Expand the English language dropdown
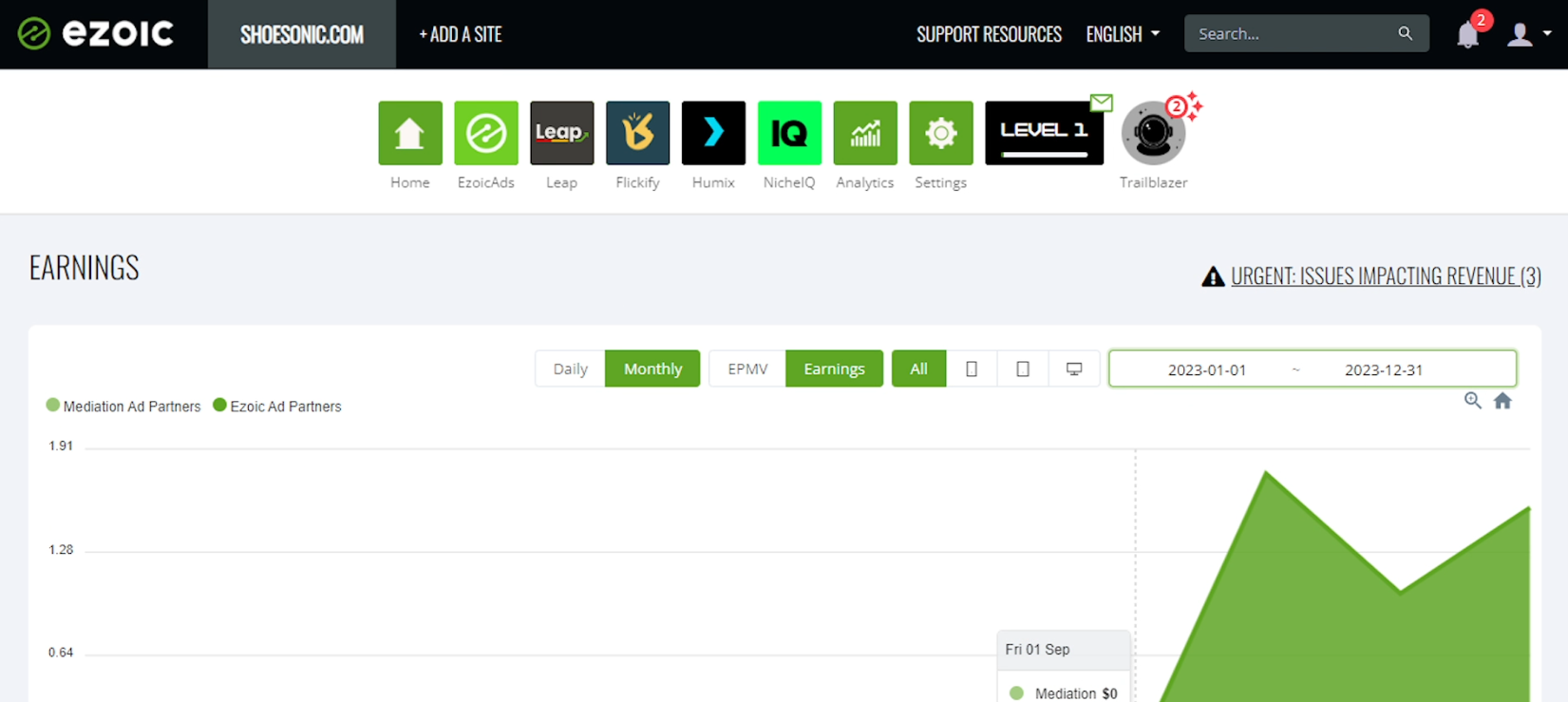The height and width of the screenshot is (702, 1568). [1123, 34]
